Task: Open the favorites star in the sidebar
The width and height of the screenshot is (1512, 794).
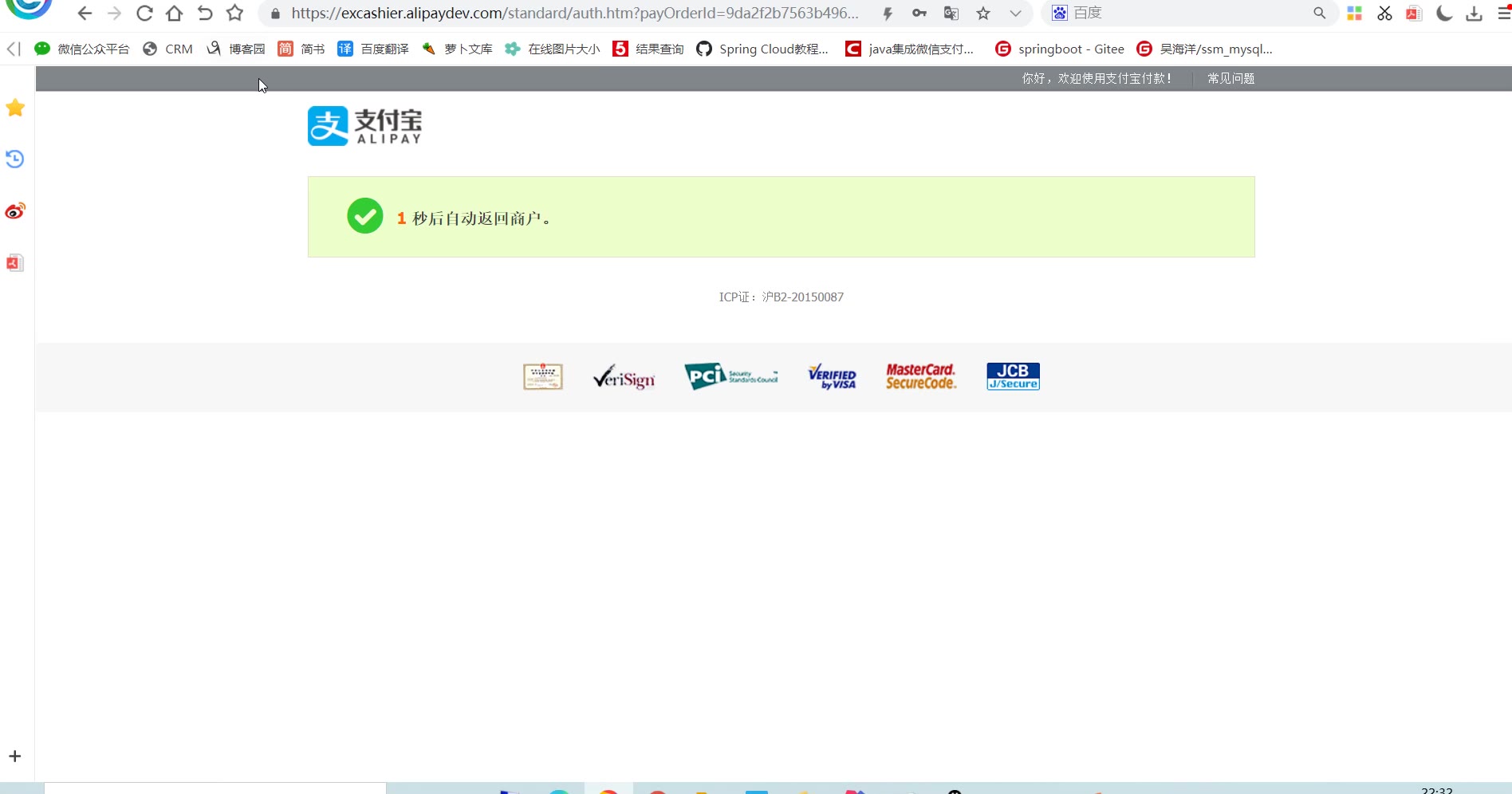Action: click(15, 108)
